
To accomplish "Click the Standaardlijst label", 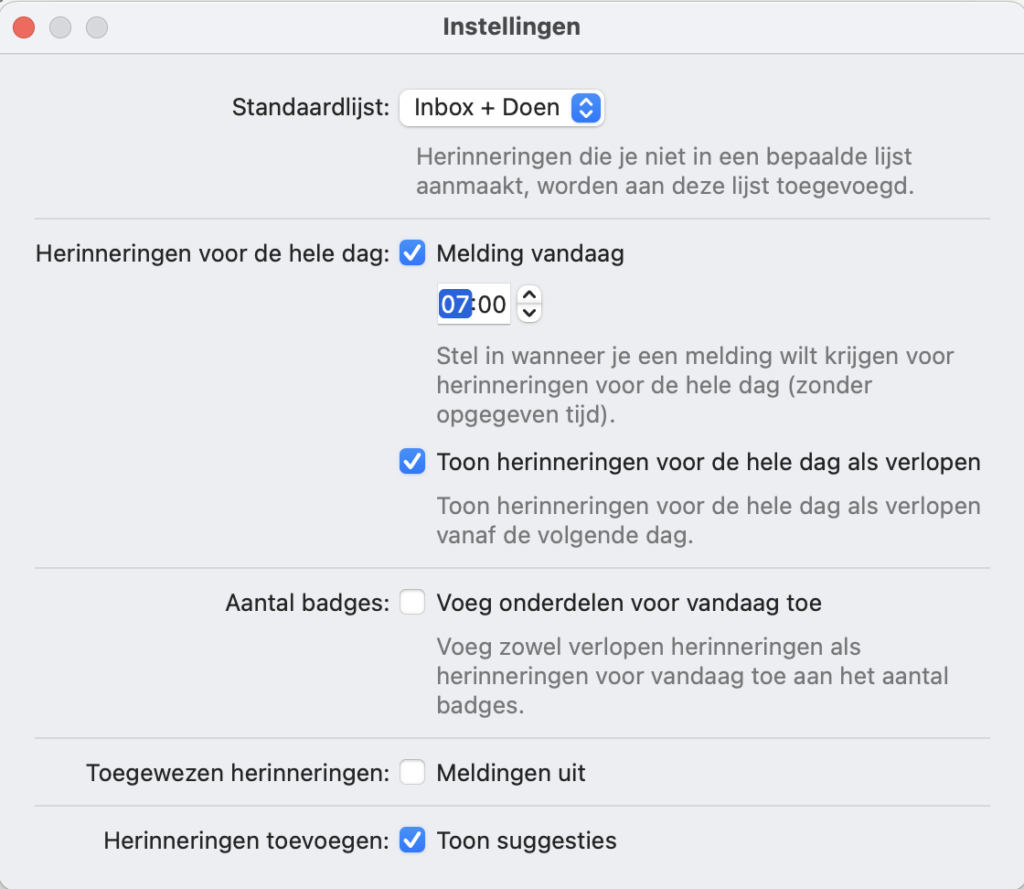I will click(310, 108).
